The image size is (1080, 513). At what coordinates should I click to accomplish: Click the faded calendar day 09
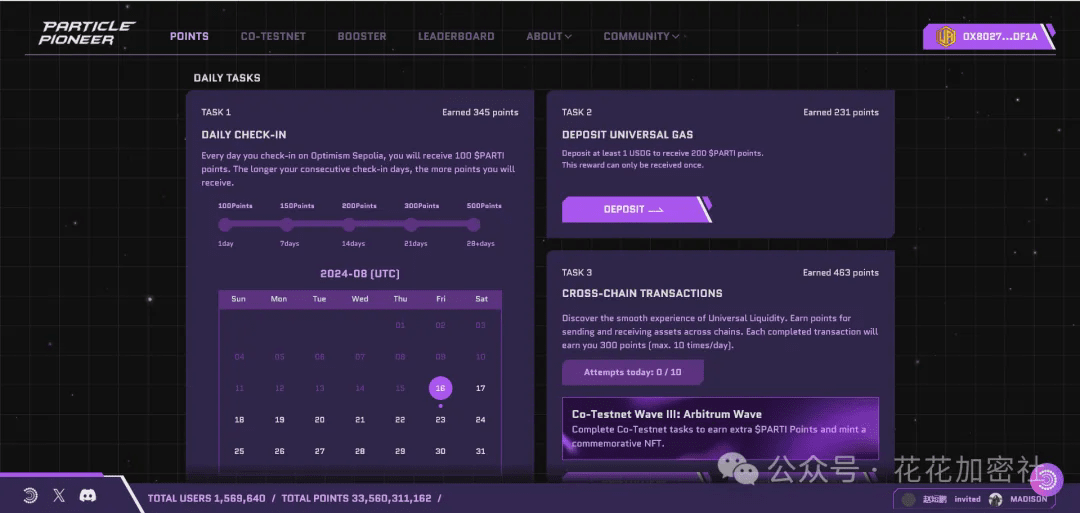[440, 357]
